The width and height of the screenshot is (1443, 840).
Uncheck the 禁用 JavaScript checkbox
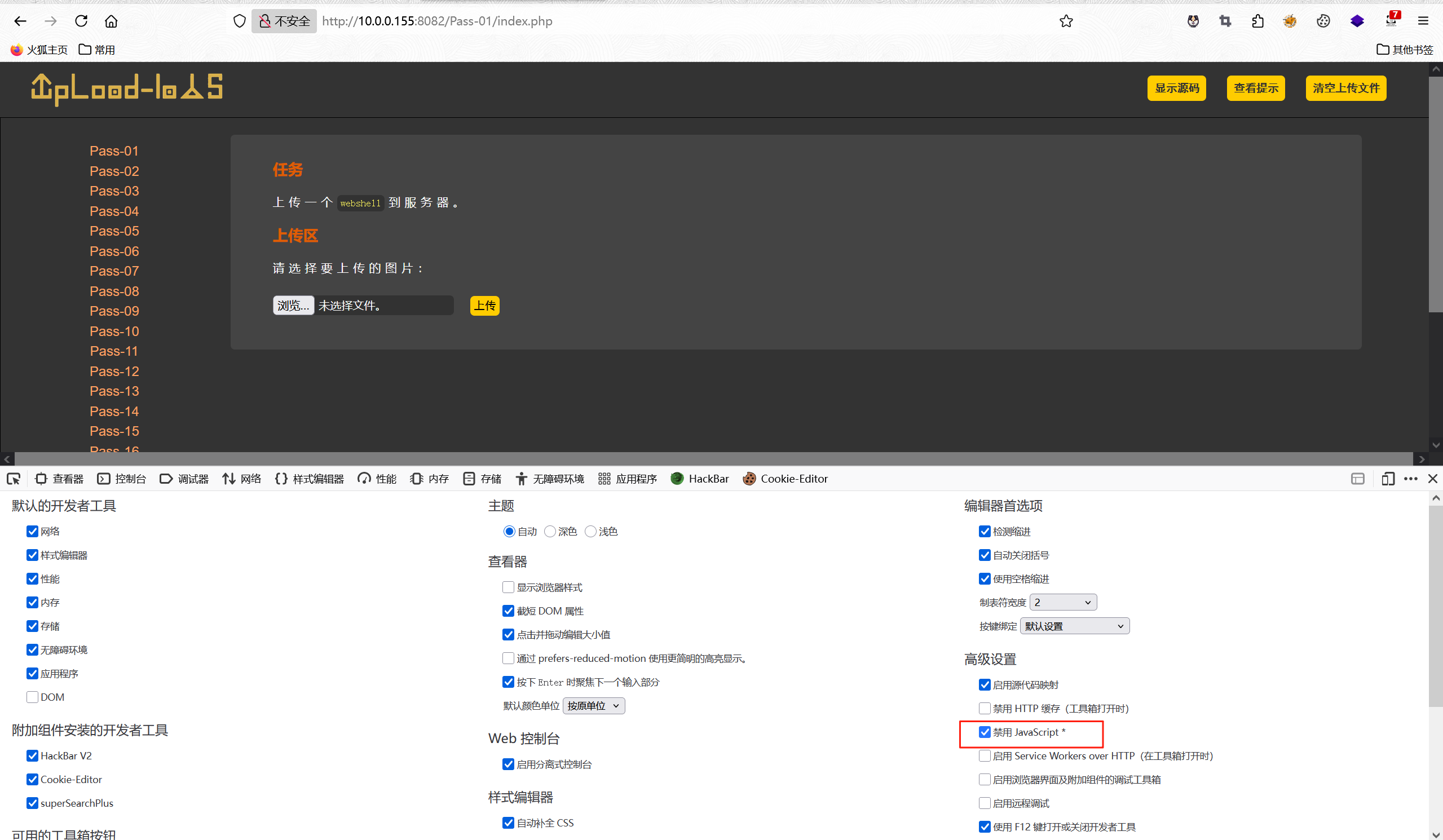[985, 732]
